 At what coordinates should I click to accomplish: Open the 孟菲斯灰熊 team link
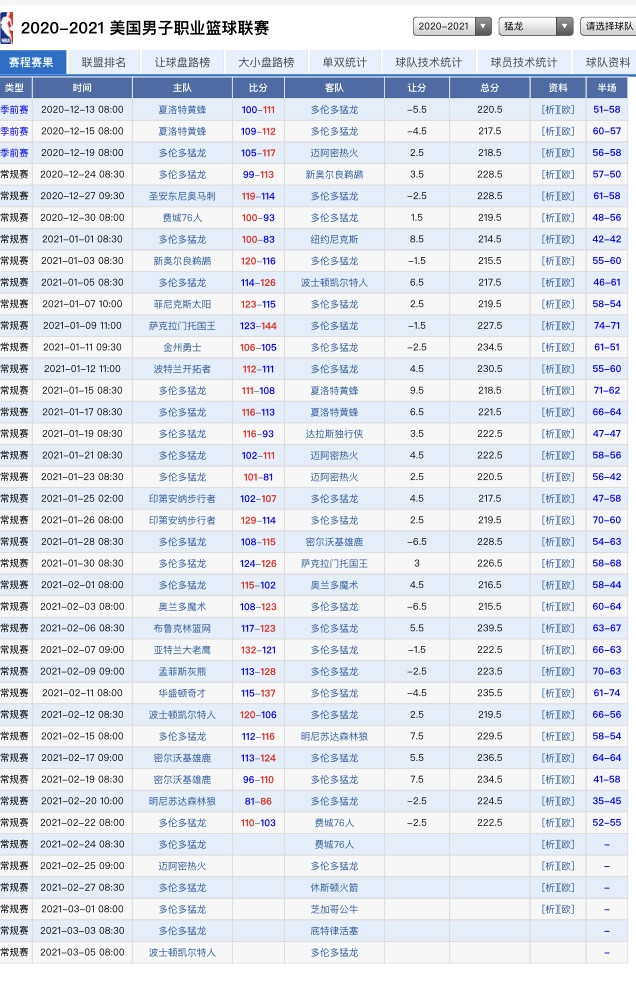(182, 672)
